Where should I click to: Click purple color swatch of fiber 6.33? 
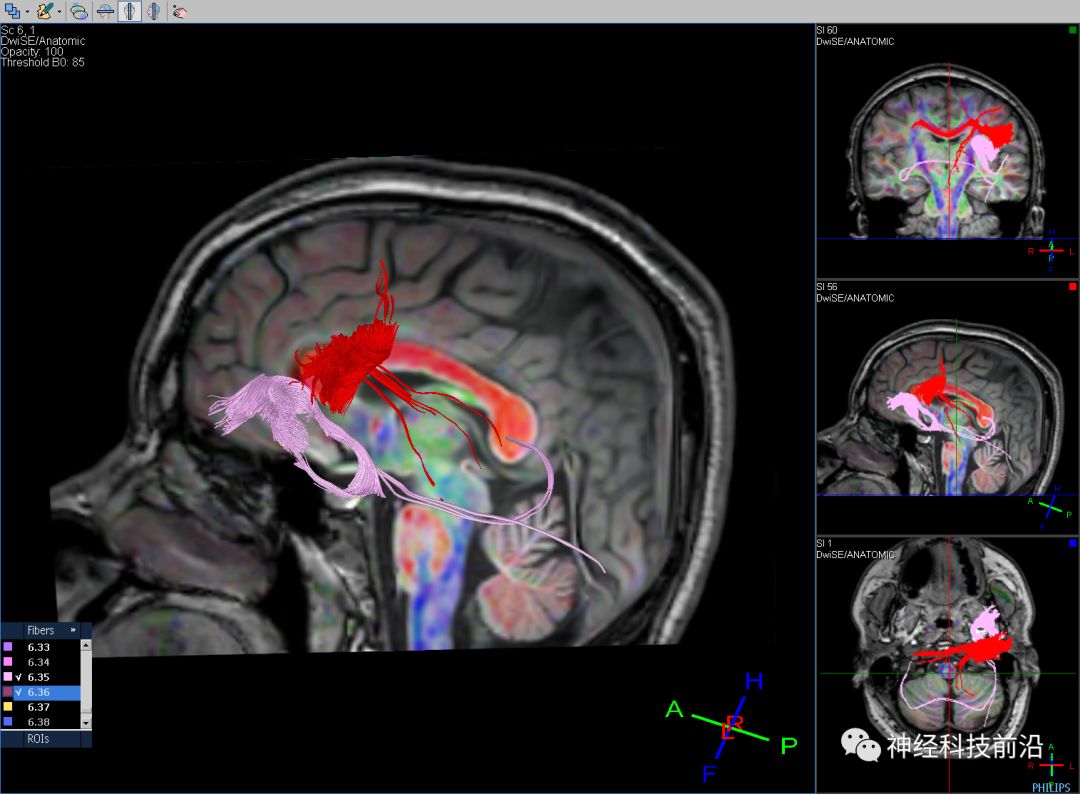pos(8,647)
